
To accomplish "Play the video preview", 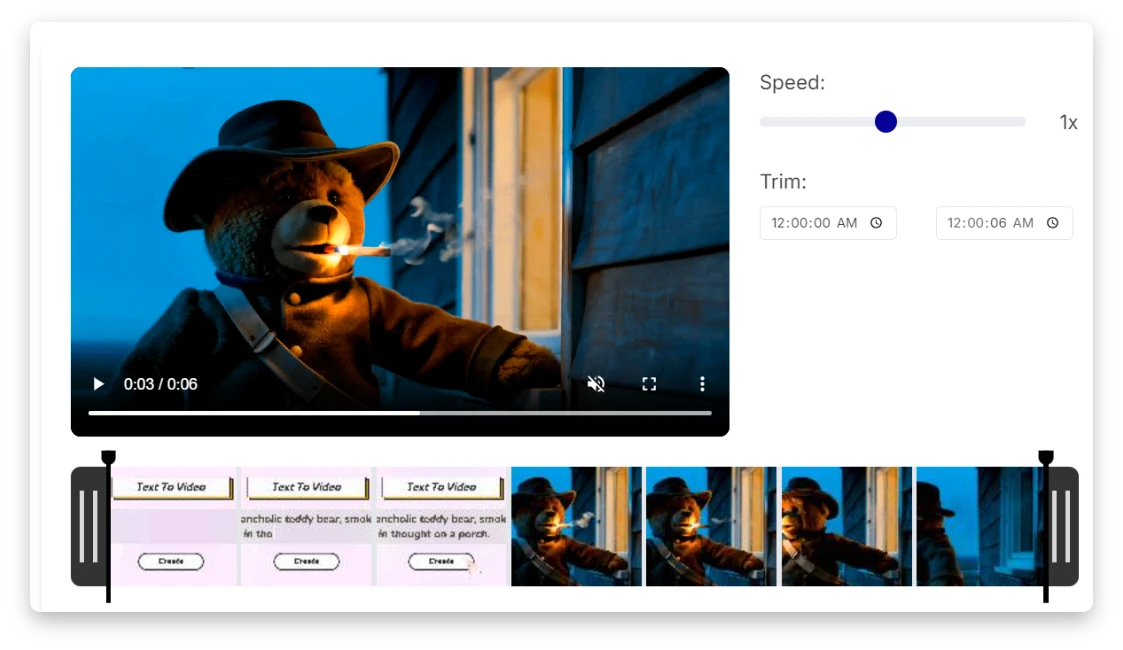I will (99, 384).
